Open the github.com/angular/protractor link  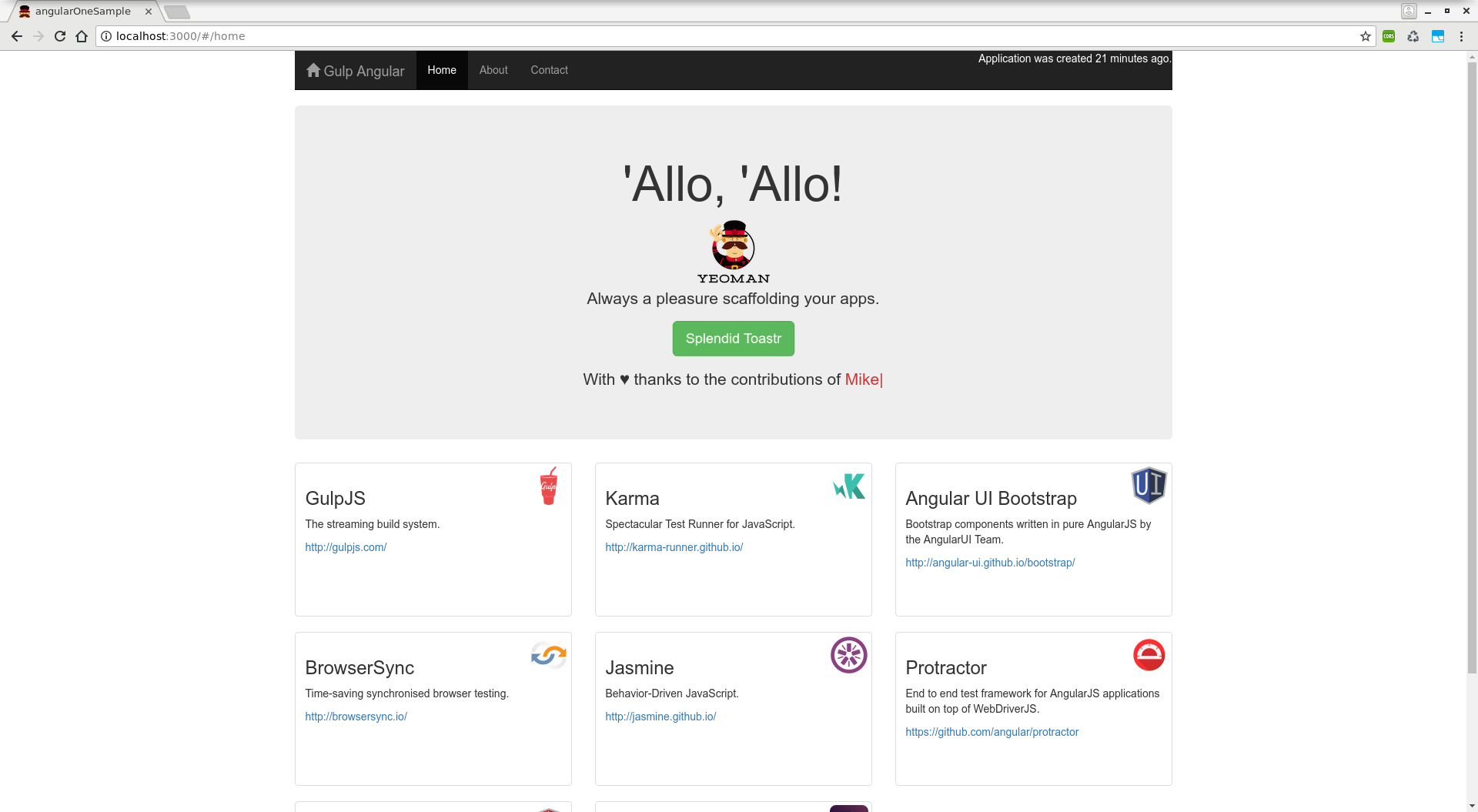point(992,732)
